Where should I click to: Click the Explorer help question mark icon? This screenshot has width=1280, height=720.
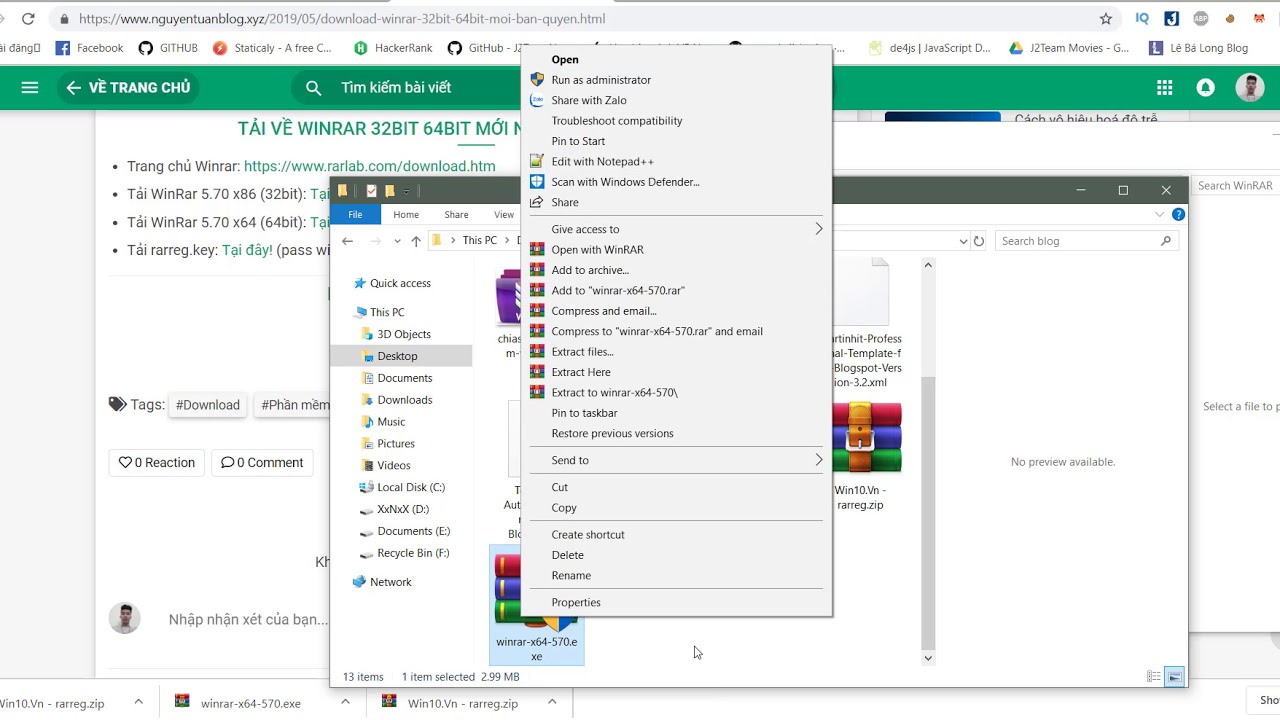[x=1178, y=214]
